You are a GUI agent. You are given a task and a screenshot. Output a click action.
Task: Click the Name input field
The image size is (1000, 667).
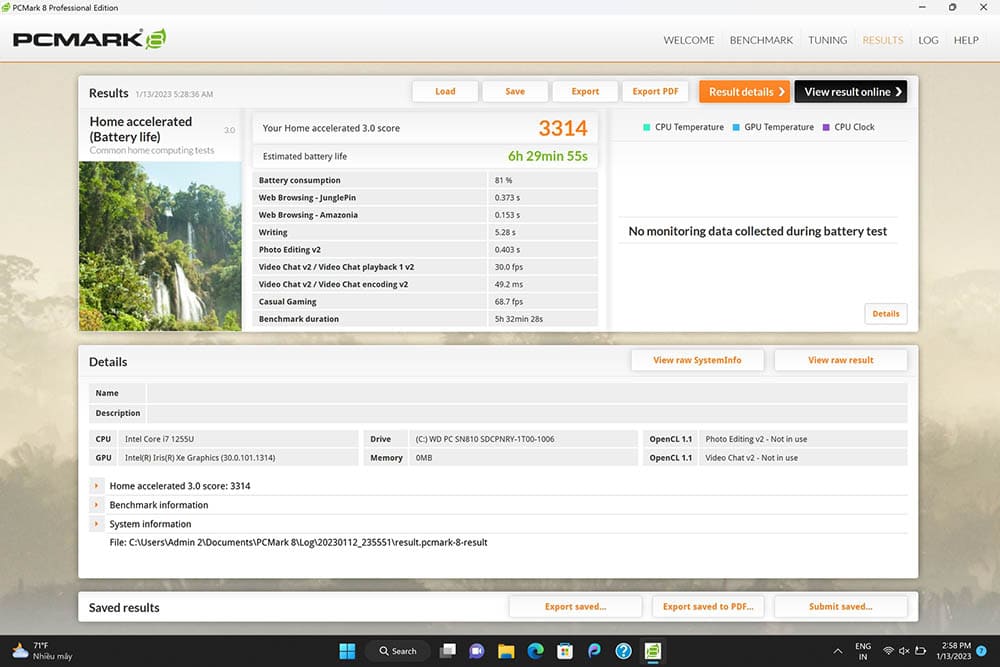[526, 393]
